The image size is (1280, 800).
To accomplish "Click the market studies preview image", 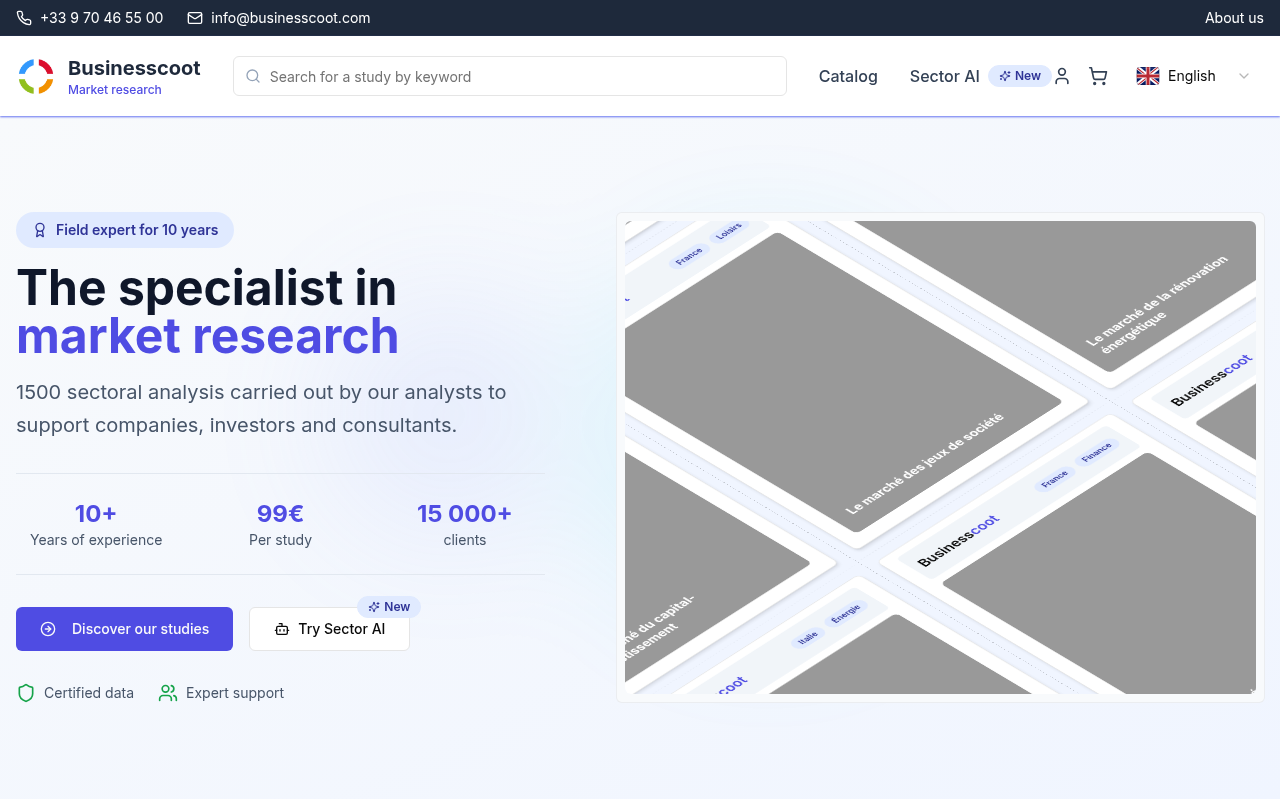I will pyautogui.click(x=940, y=457).
